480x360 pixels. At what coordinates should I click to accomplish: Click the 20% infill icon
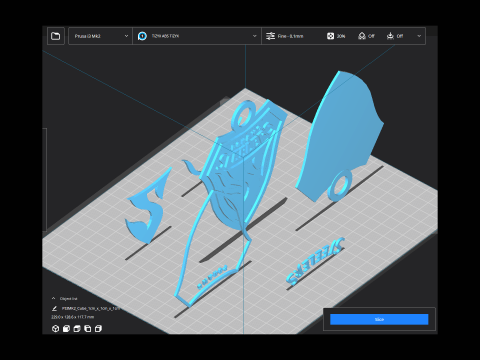330,36
